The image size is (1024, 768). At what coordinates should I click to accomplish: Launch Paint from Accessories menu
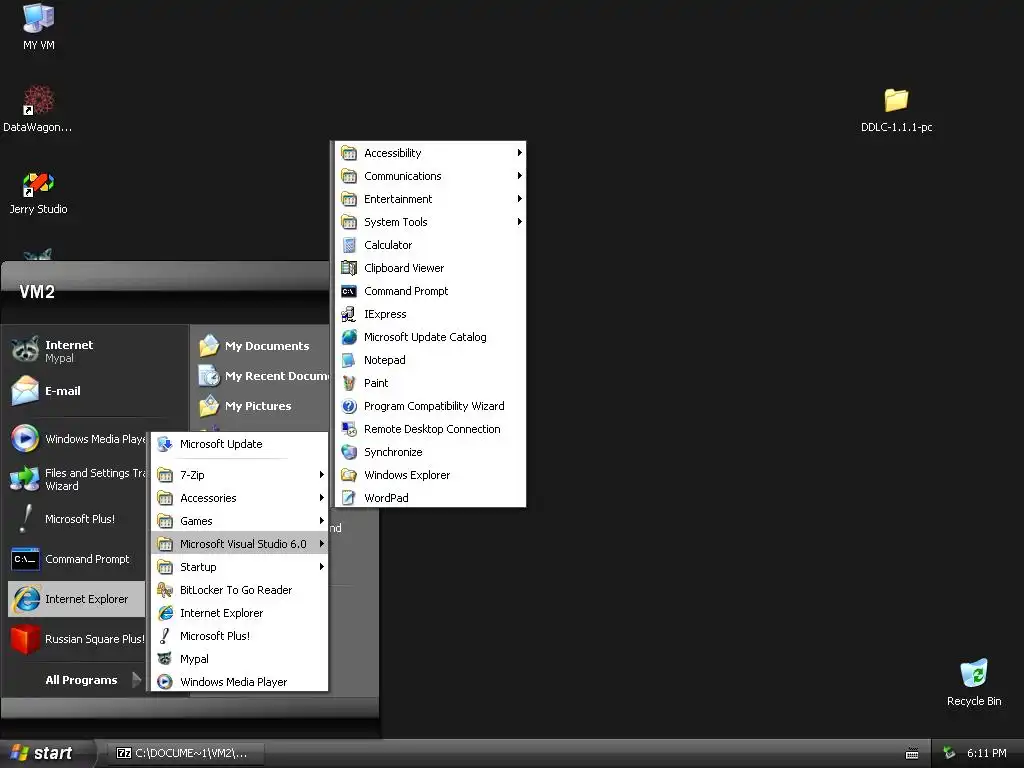coord(430,383)
